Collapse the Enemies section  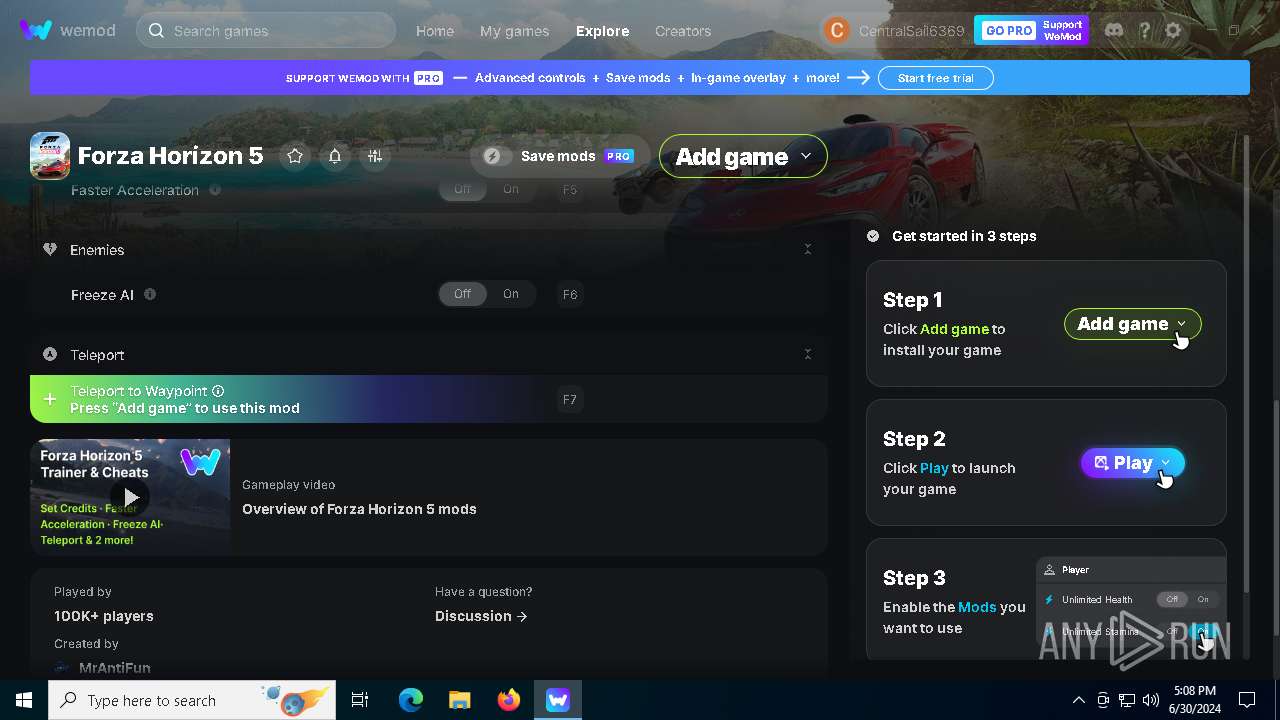pyautogui.click(x=808, y=249)
